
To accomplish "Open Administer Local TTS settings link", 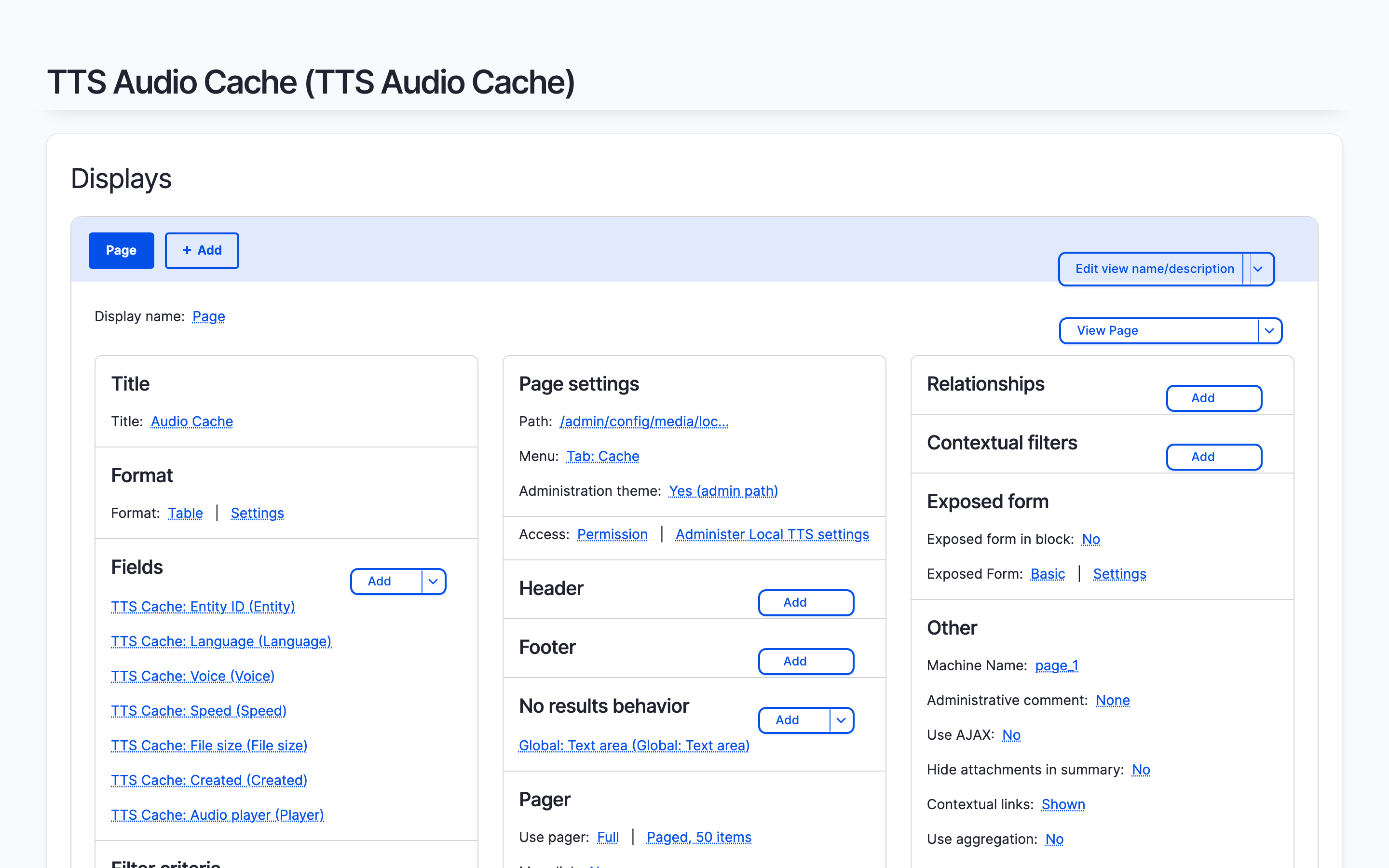I will click(772, 534).
